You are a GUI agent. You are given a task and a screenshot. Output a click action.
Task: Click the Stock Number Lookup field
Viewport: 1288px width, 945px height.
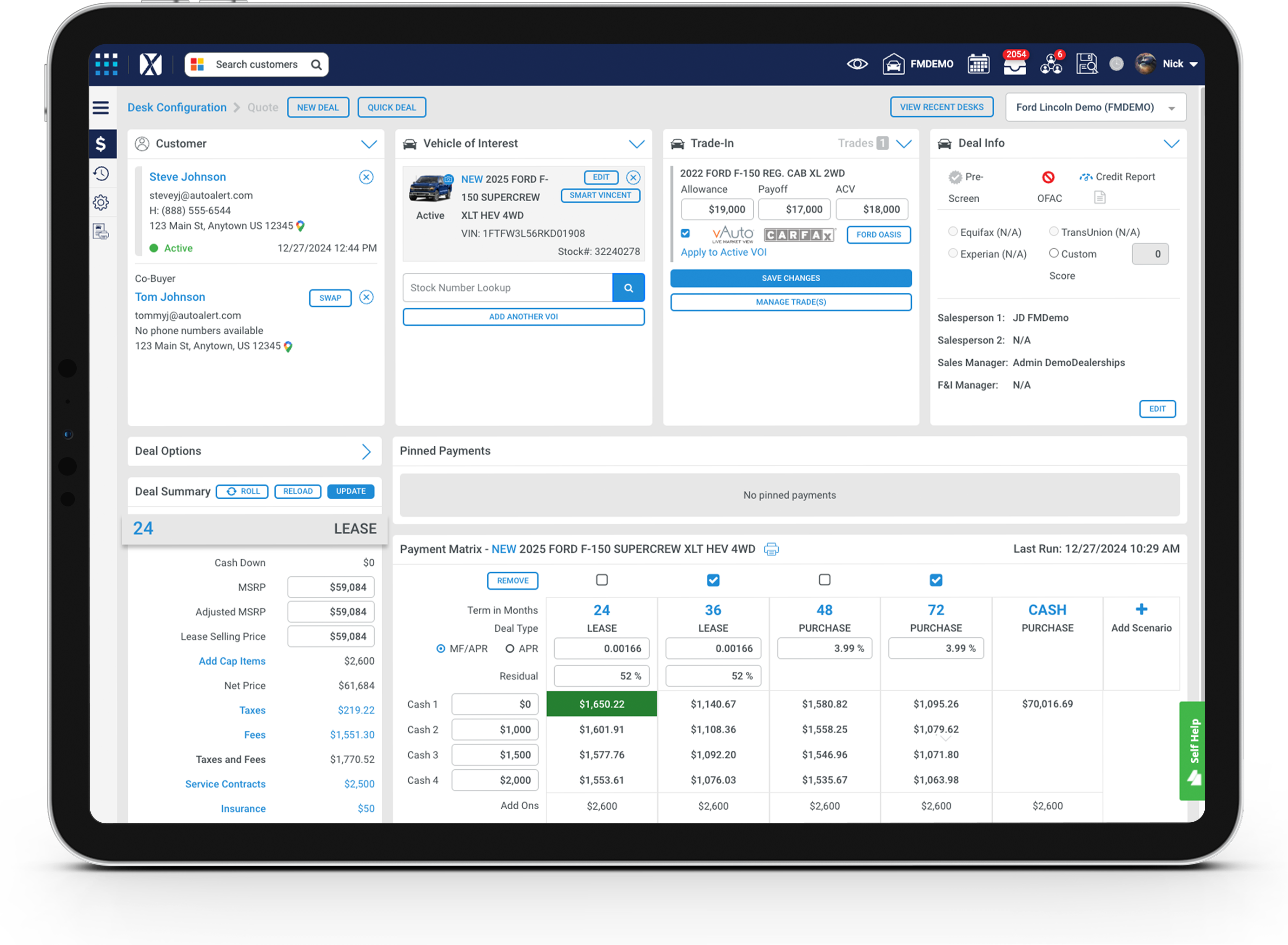[x=507, y=288]
